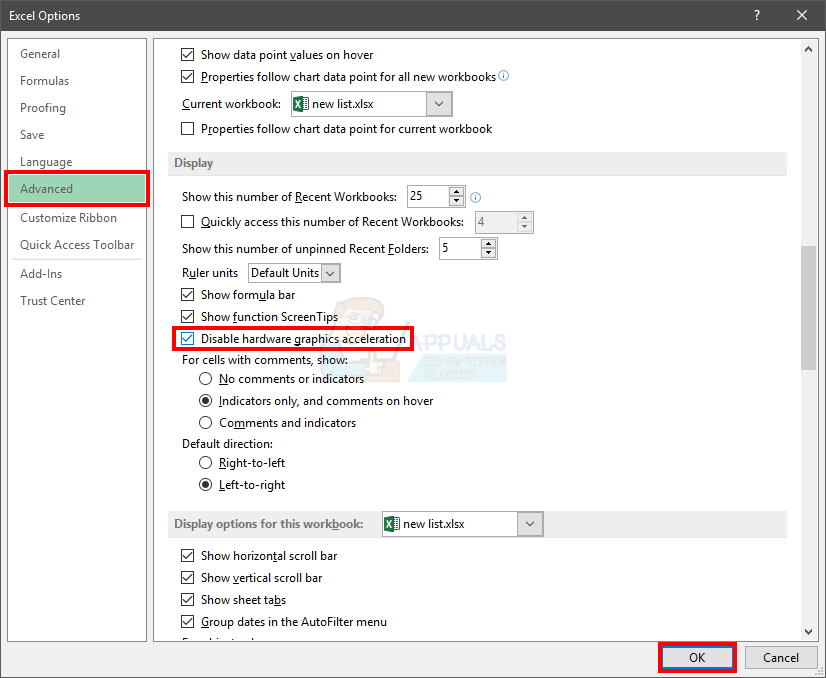Screen dimensions: 826x678
Task: Uncheck Show function ScreenTips
Action: click(188, 317)
